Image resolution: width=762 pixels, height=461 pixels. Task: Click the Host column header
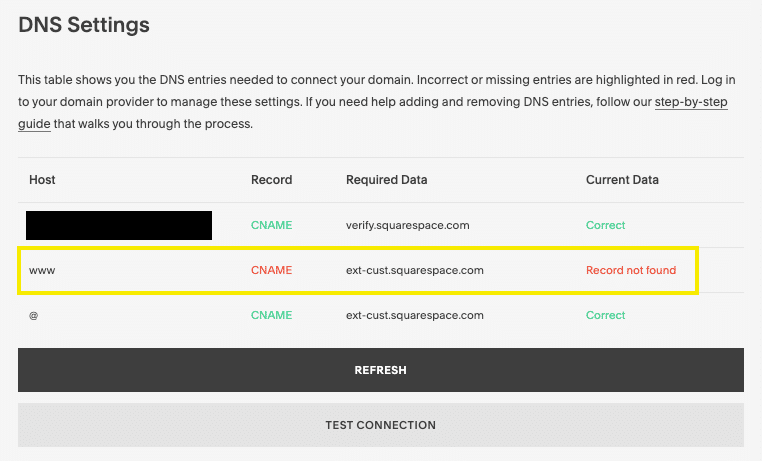pos(42,180)
